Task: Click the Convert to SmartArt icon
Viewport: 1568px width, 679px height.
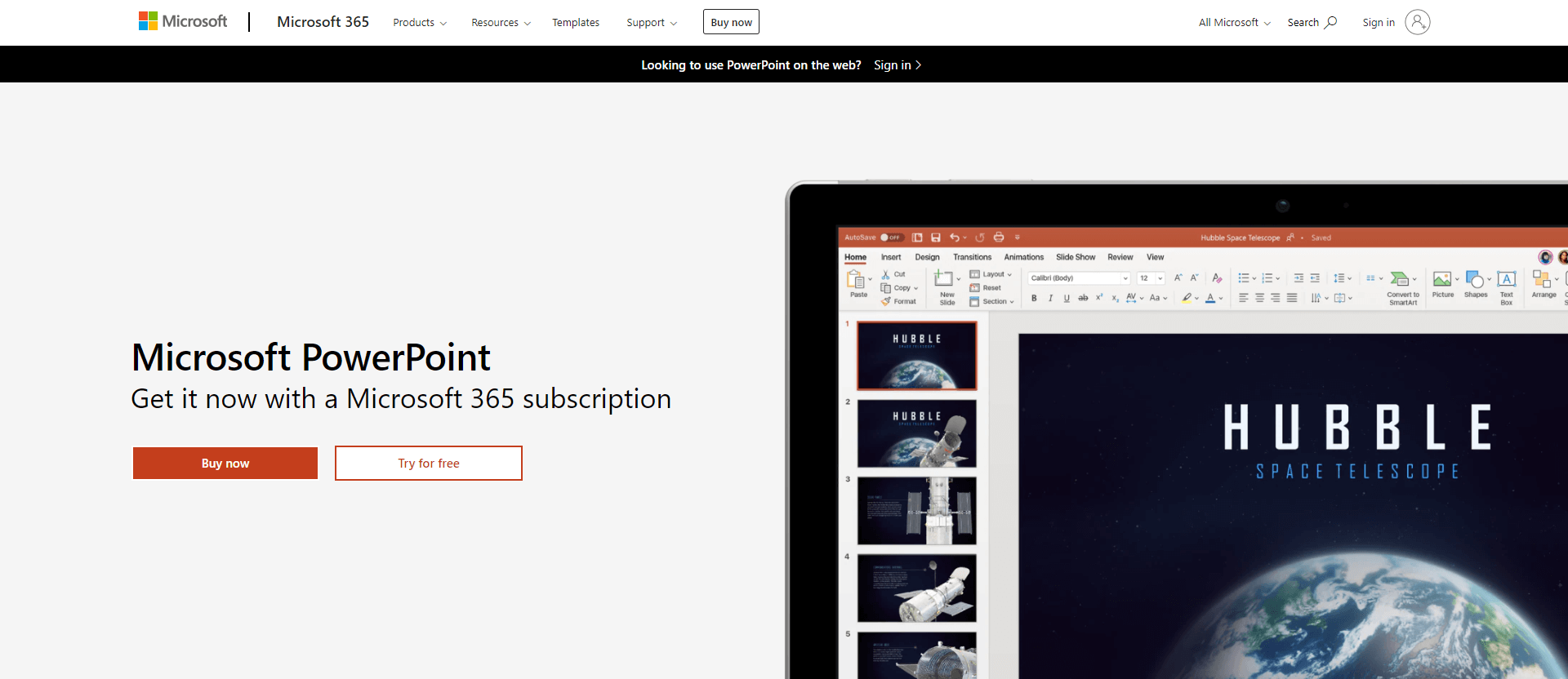Action: coord(1400,278)
